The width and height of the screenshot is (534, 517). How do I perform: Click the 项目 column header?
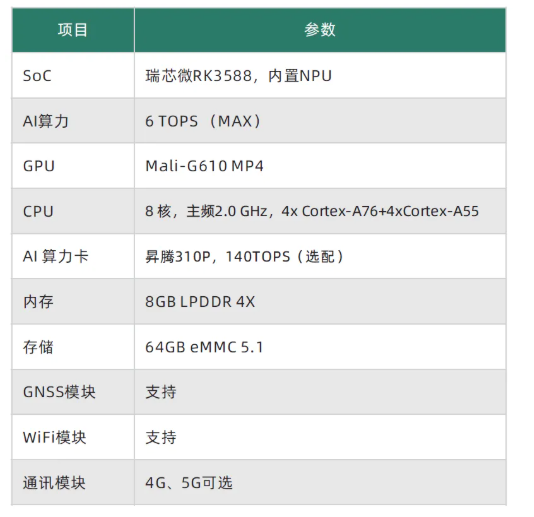coord(73,30)
